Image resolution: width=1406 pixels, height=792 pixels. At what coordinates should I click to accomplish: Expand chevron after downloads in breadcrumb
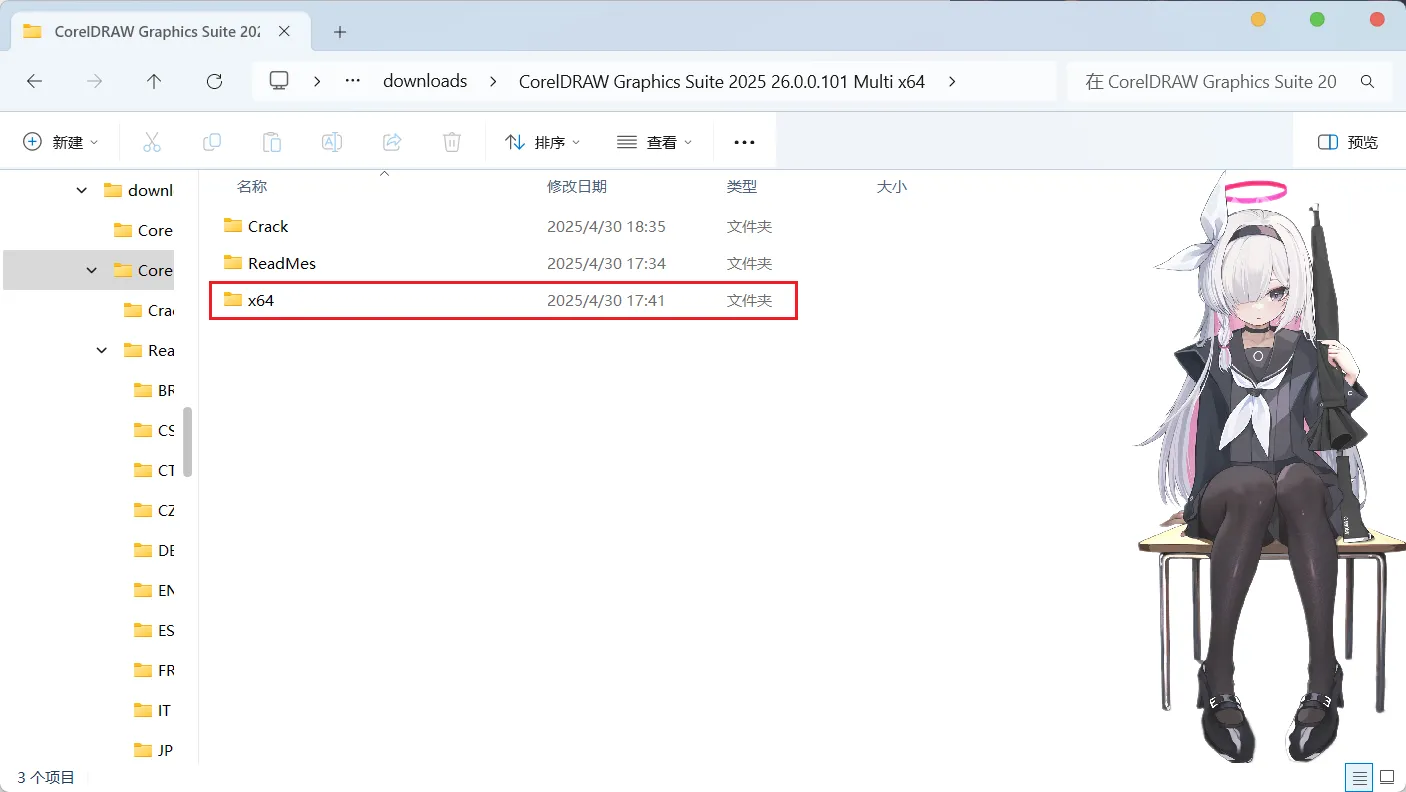(x=493, y=82)
